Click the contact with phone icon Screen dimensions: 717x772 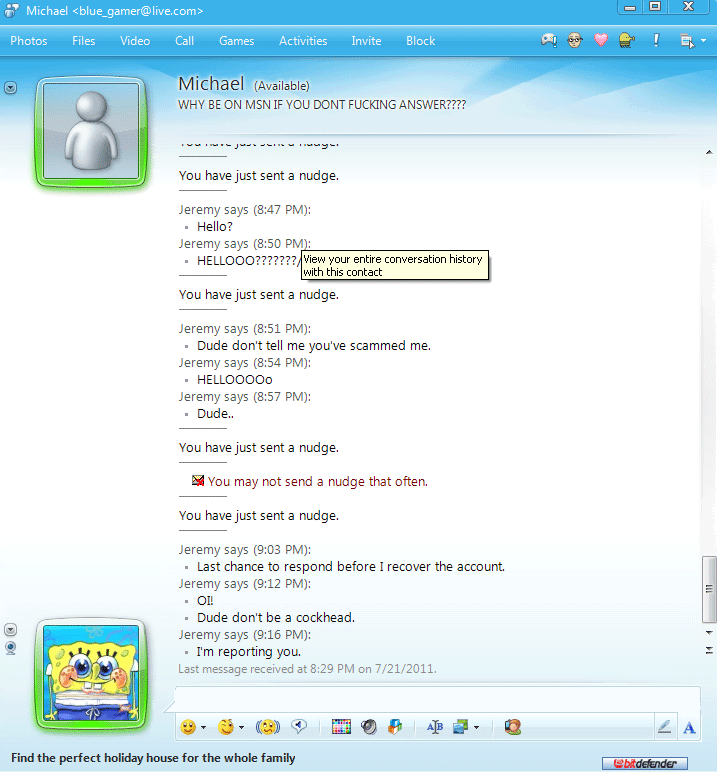[513, 727]
